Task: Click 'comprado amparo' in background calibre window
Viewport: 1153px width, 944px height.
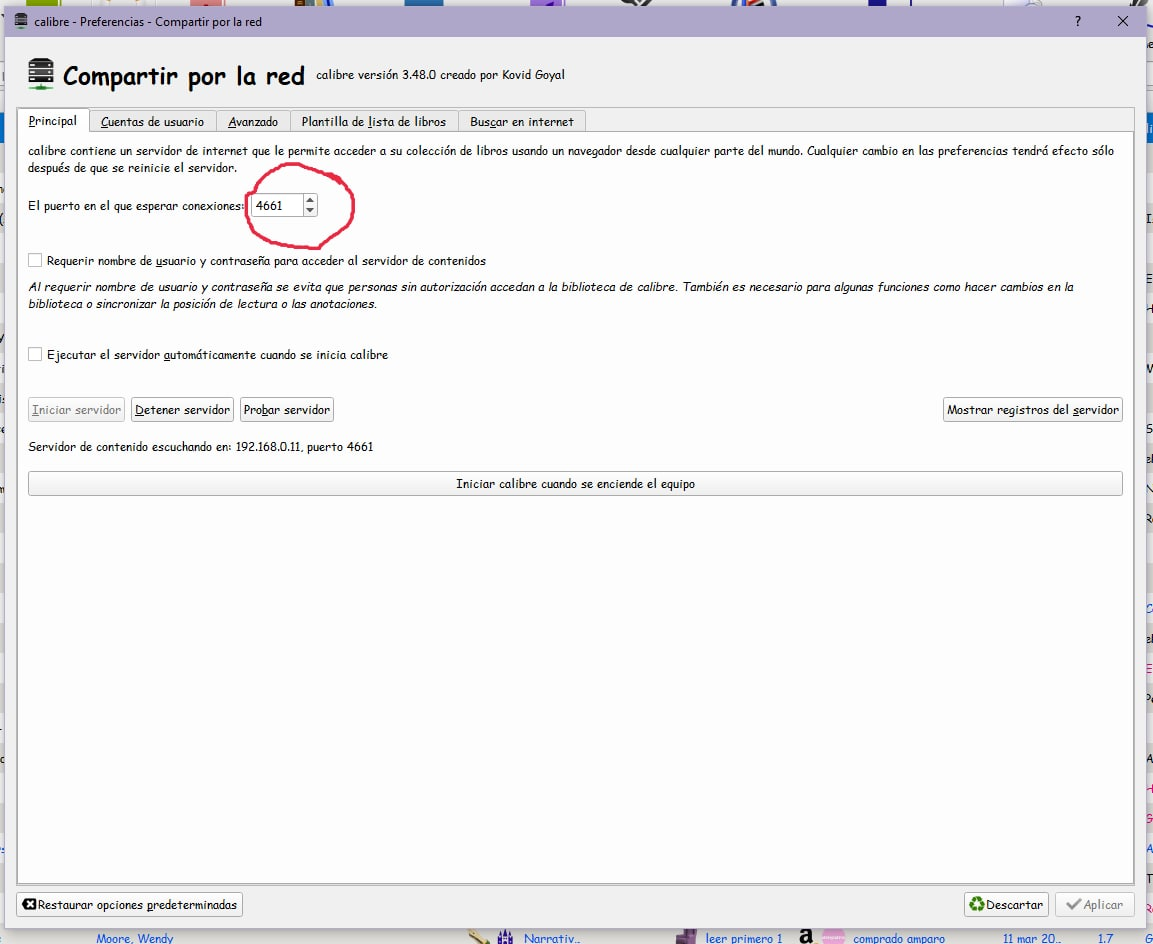Action: pyautogui.click(x=899, y=938)
